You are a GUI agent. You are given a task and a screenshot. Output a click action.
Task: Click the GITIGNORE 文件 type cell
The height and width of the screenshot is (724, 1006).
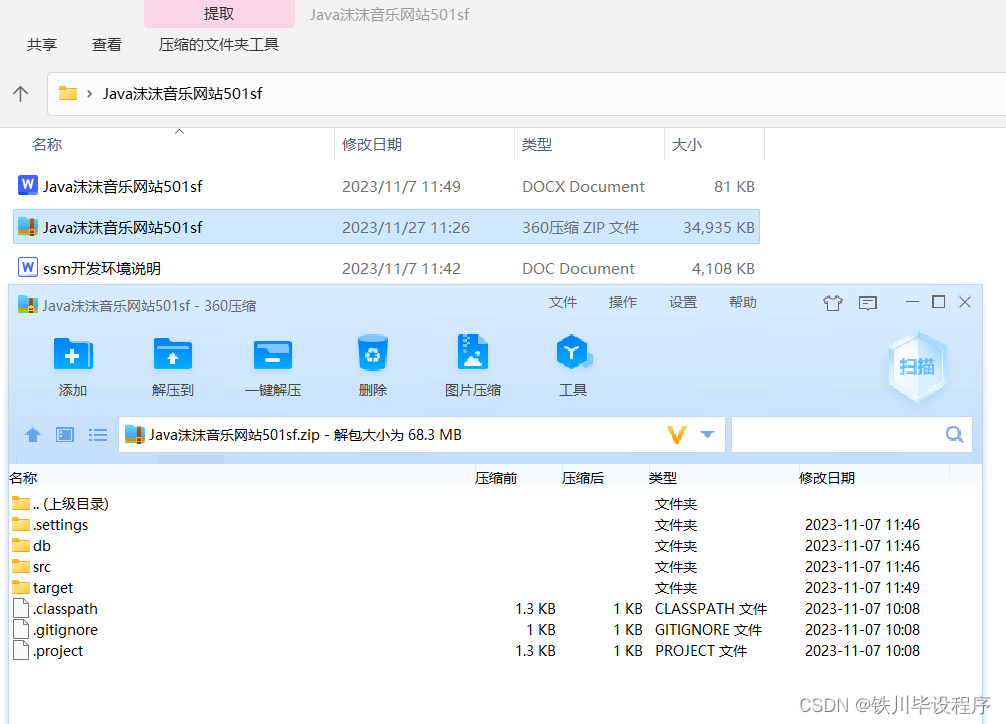[x=708, y=630]
